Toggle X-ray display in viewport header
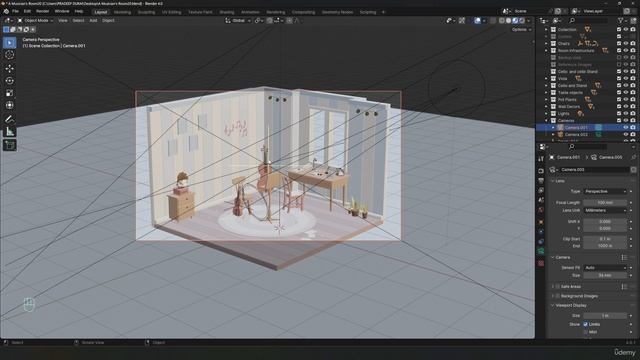The image size is (640, 360). [493, 20]
